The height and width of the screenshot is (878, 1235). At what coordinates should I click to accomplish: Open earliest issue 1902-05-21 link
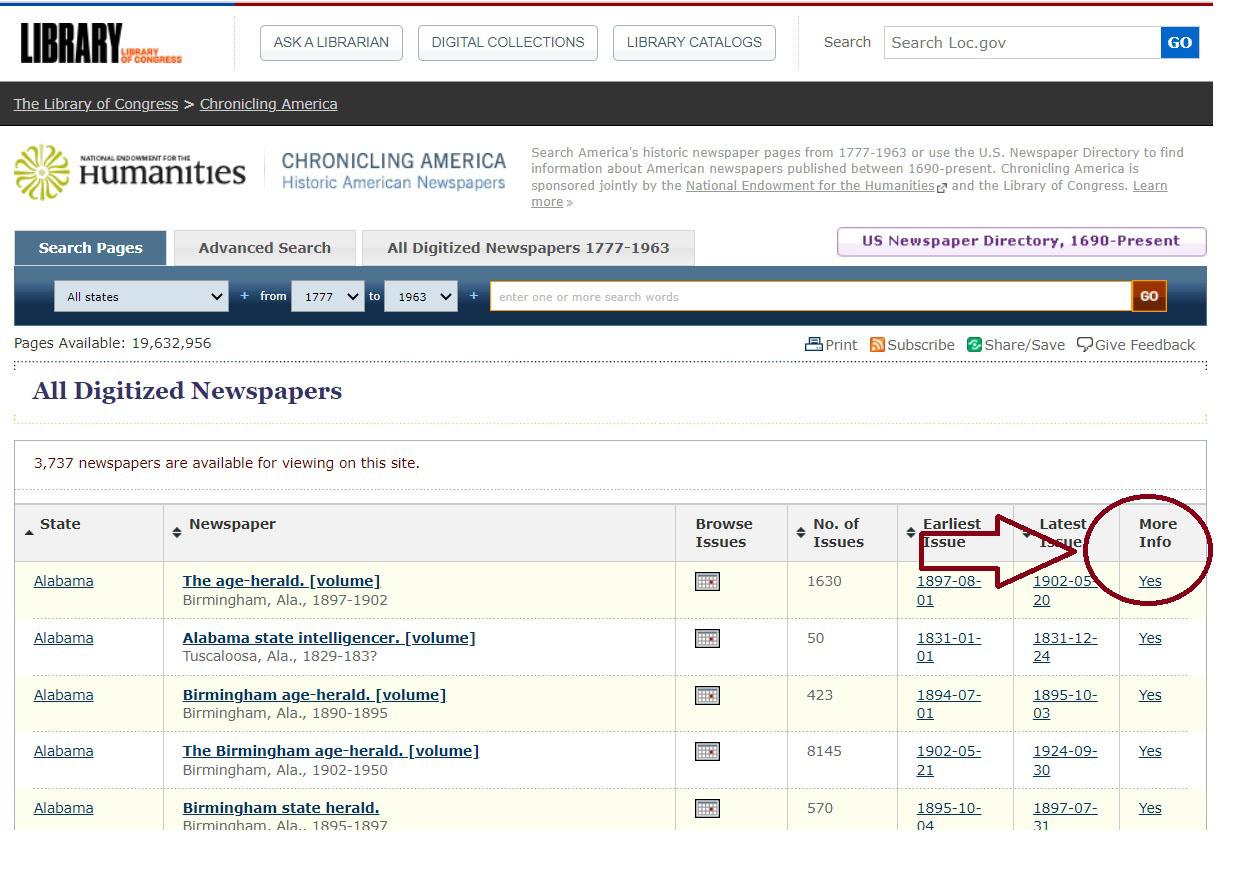click(949, 760)
